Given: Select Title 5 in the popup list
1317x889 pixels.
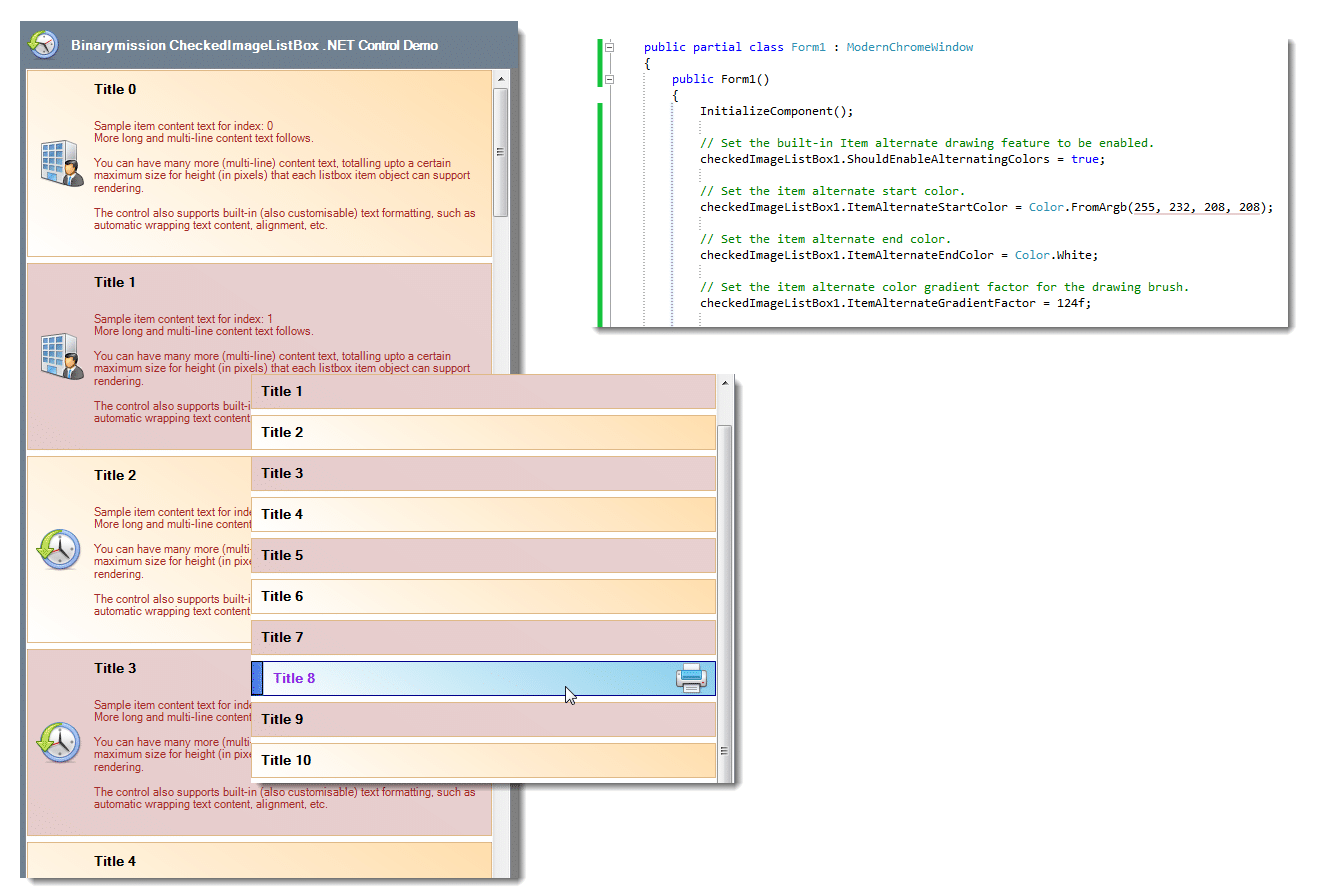Looking at the screenshot, I should click(x=483, y=555).
